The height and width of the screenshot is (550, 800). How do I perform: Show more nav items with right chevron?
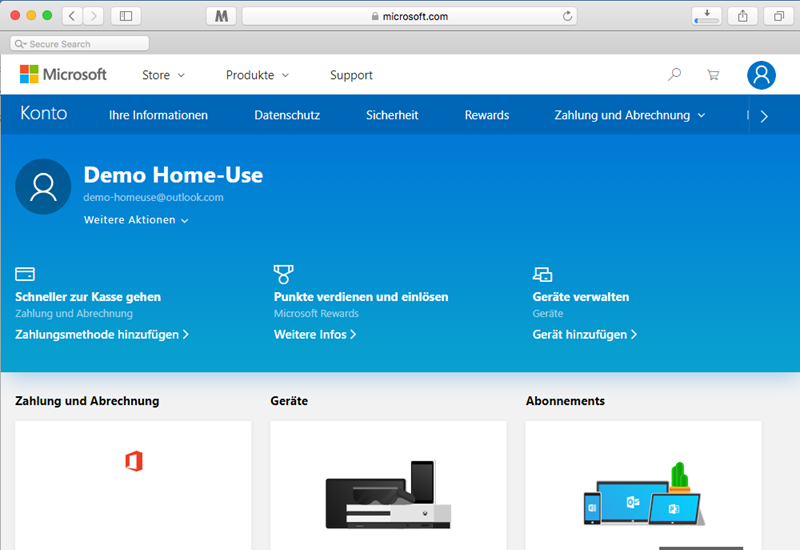coord(764,116)
